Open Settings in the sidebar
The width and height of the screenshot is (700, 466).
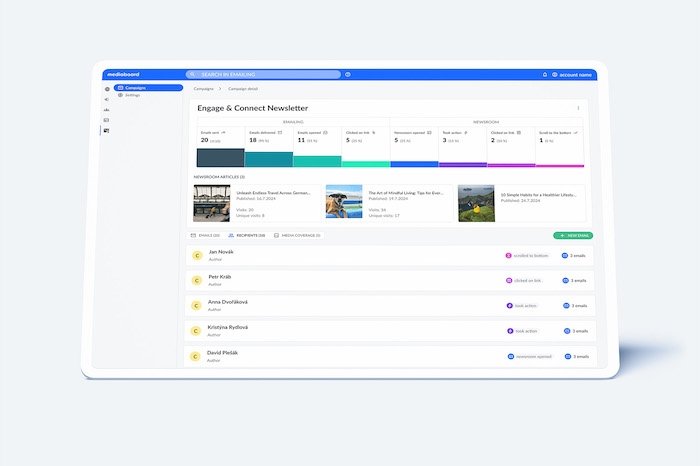click(132, 95)
